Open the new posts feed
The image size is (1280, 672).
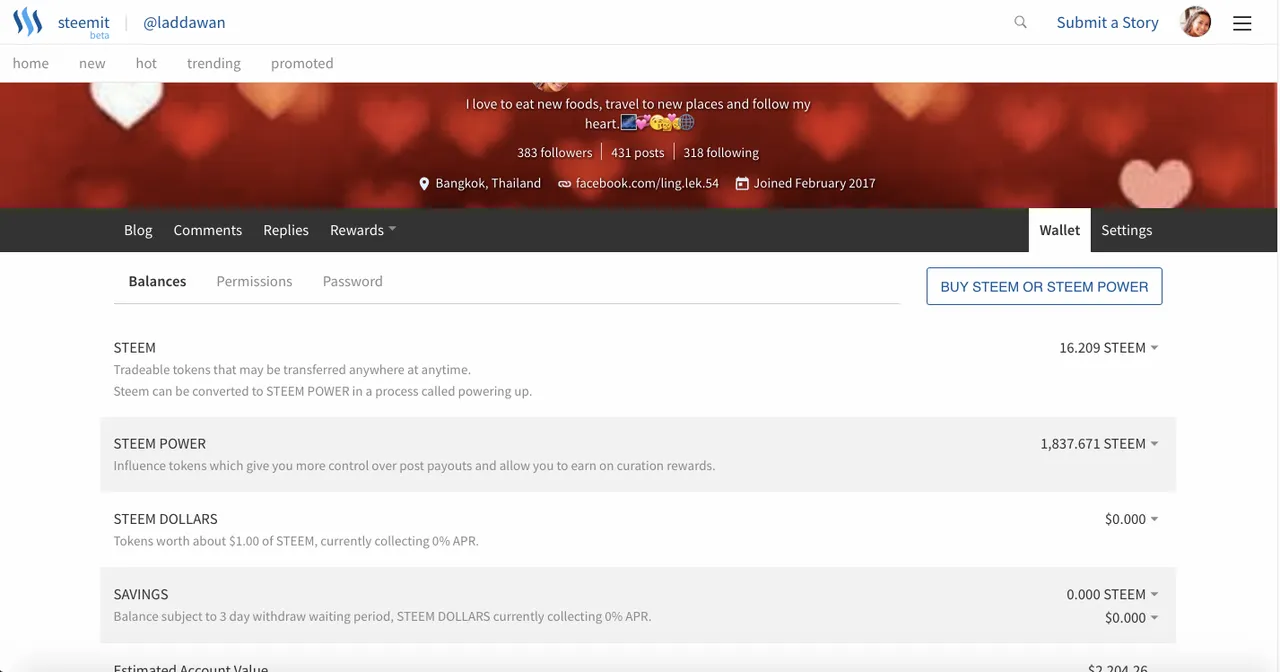click(x=92, y=63)
